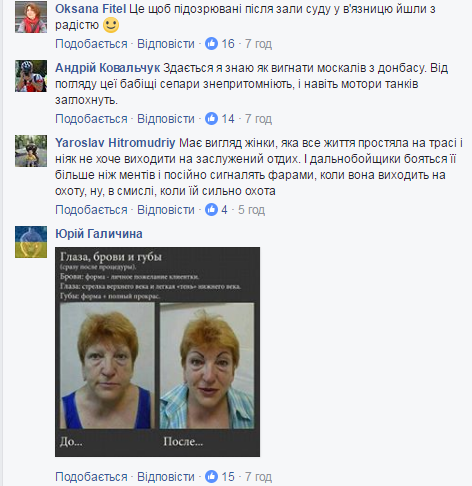Reply to Юрій Галичина's comment via Відповісти

pos(166,477)
